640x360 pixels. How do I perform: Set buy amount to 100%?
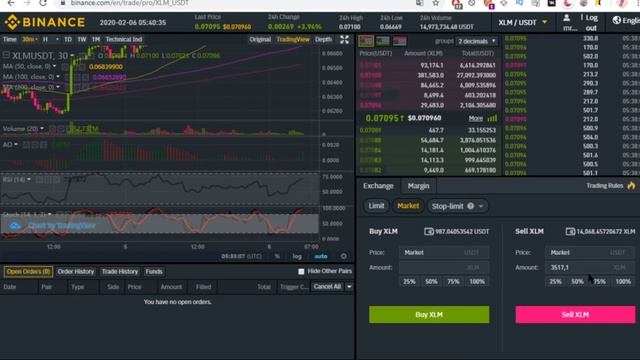tap(477, 281)
